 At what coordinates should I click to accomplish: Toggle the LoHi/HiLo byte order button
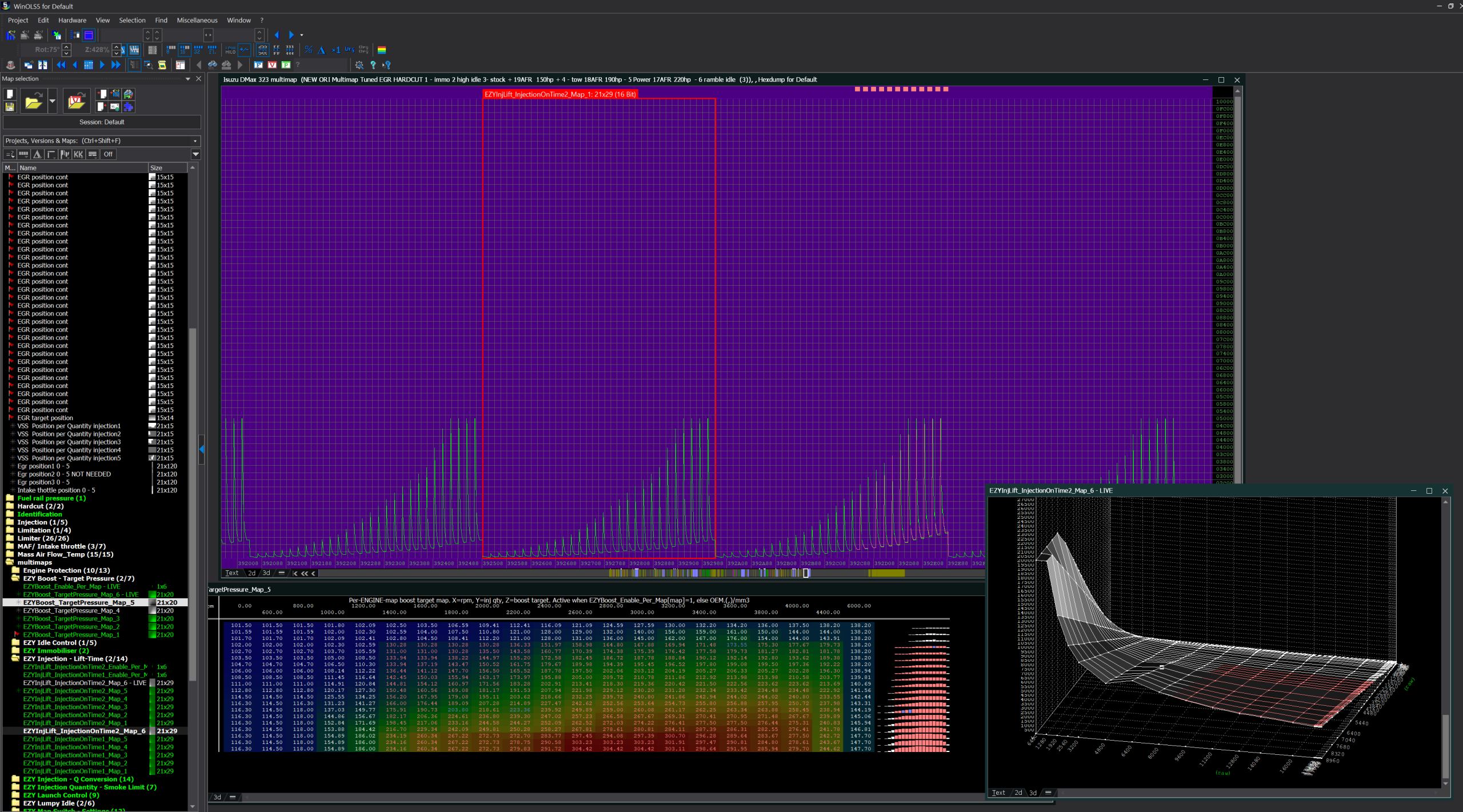[x=230, y=50]
